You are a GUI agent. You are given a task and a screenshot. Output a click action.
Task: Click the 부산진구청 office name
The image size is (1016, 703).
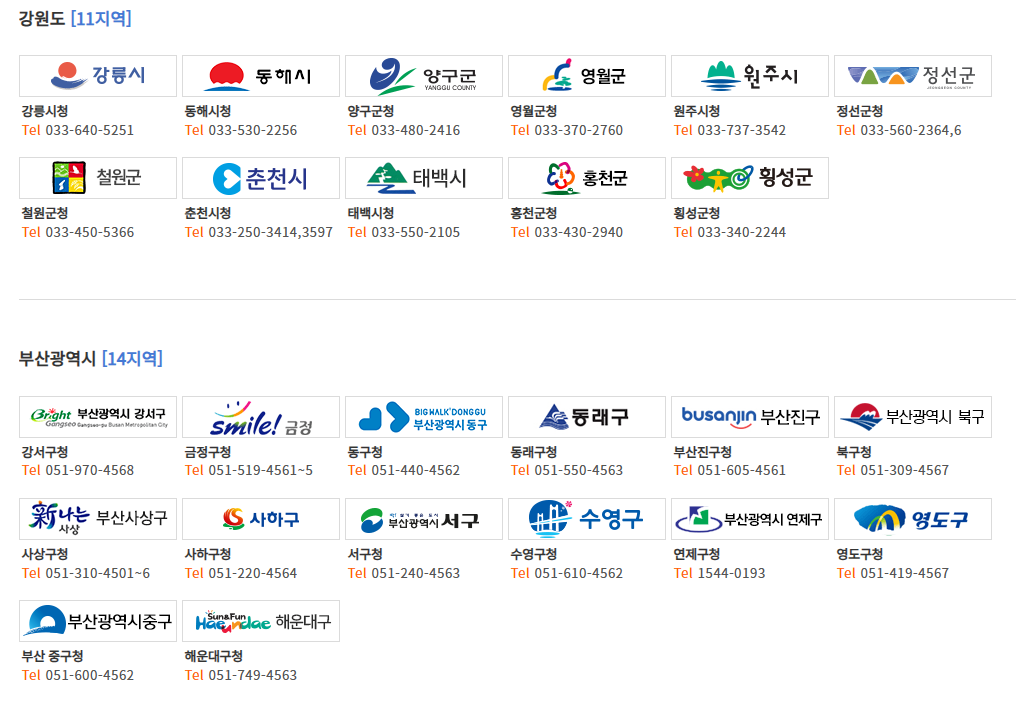702,452
